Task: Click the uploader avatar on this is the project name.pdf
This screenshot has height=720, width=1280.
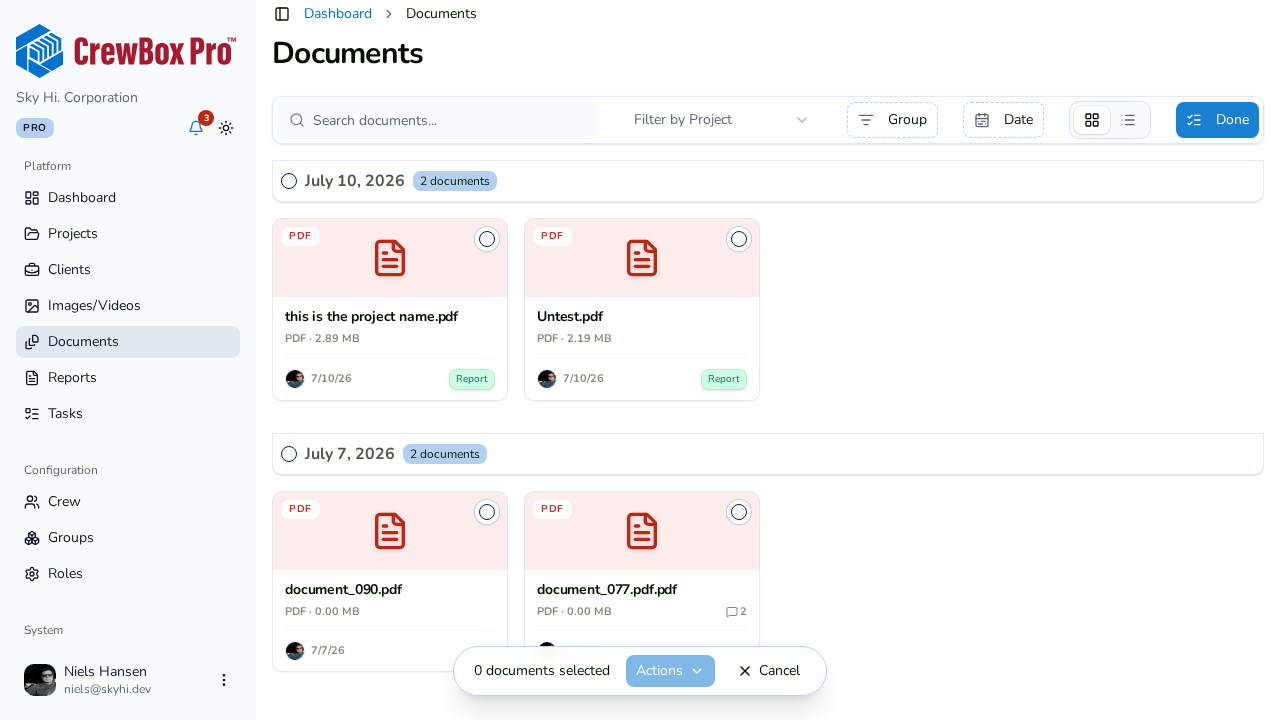Action: [x=295, y=379]
